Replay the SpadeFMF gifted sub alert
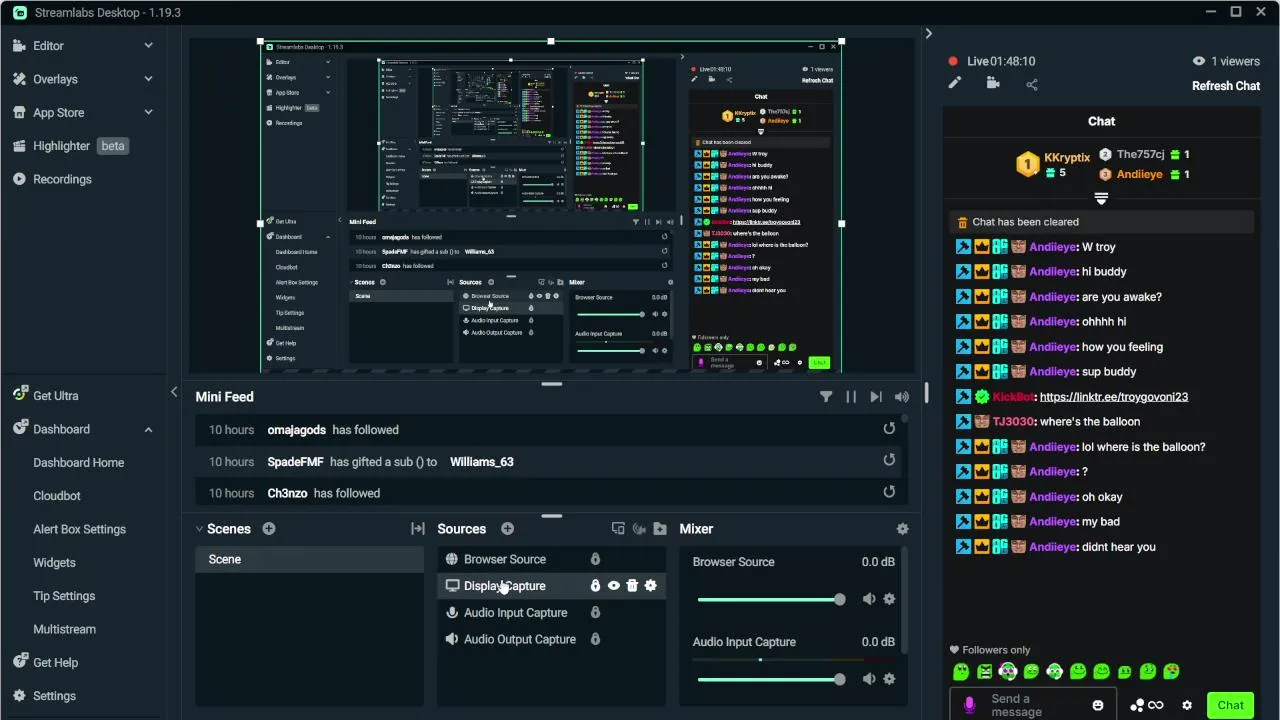The image size is (1280, 720). point(889,460)
